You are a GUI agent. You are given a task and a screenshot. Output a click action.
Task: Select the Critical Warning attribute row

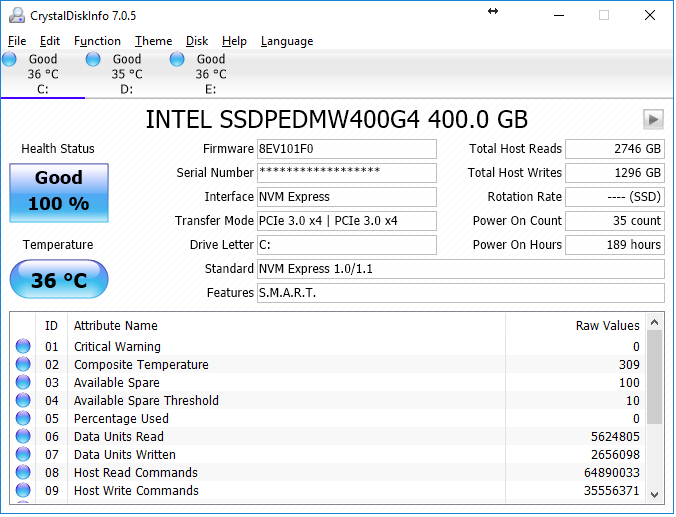coord(328,346)
